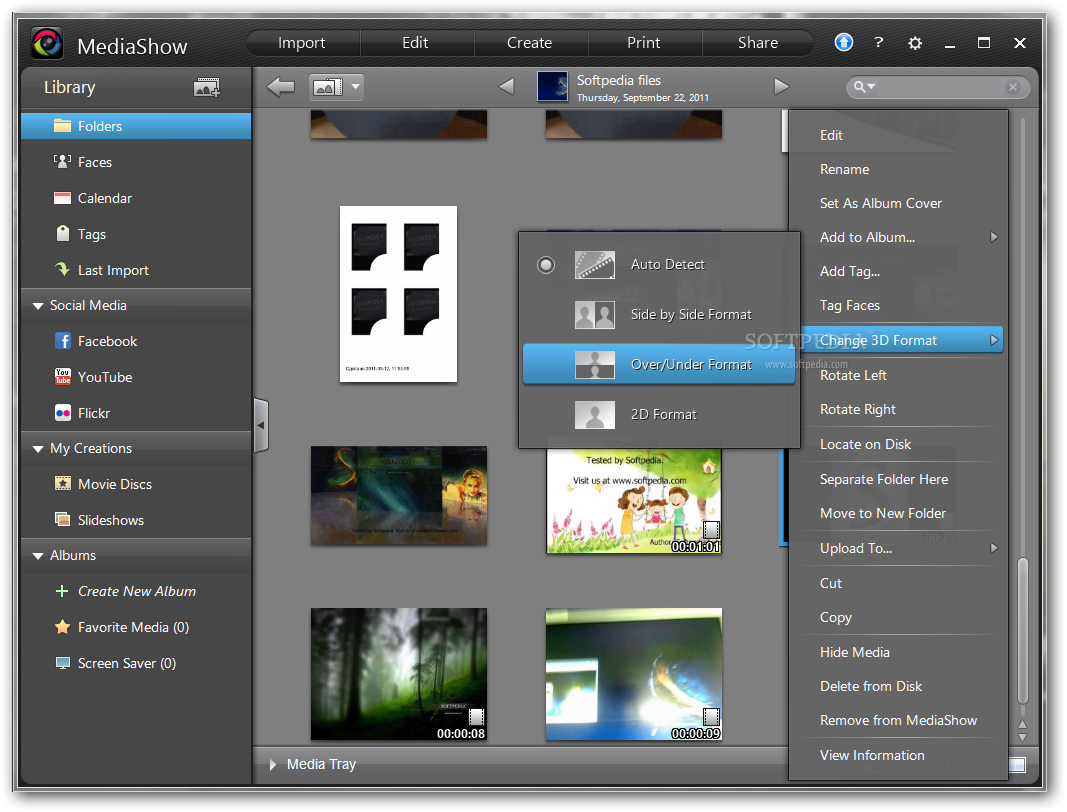Image resolution: width=1067 pixels, height=812 pixels.
Task: Clear the search box with X
Action: point(1013,86)
